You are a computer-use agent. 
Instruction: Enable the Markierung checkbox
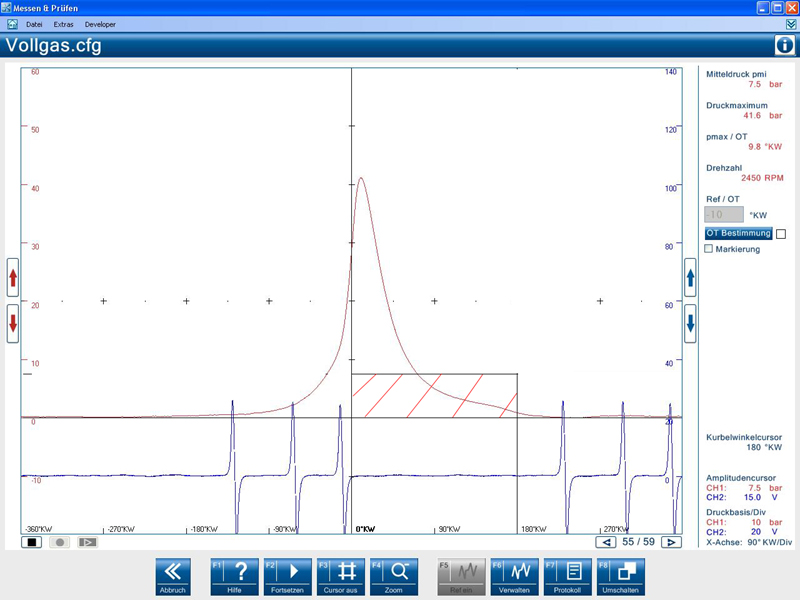[x=709, y=249]
